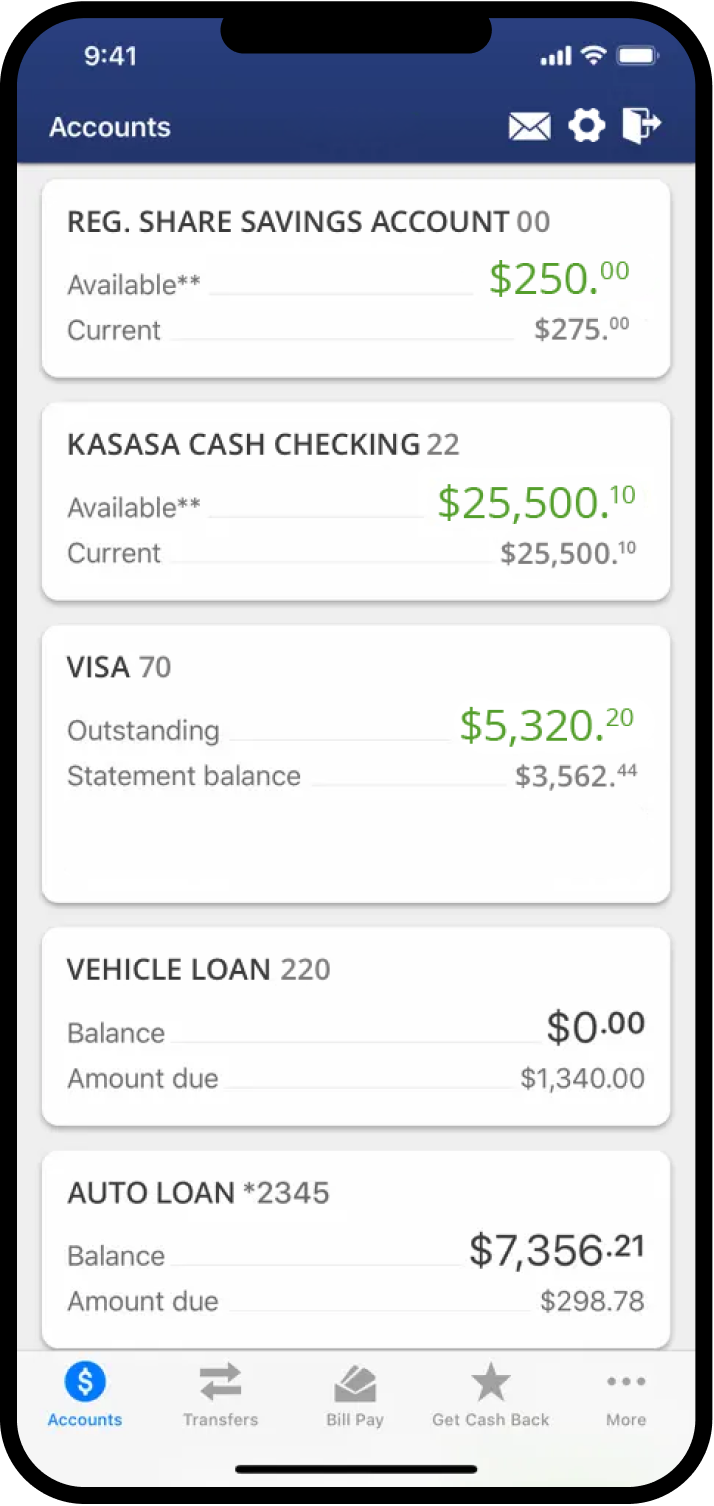The height and width of the screenshot is (1506, 714).
Task: Open the messages envelope icon
Action: tap(529, 126)
